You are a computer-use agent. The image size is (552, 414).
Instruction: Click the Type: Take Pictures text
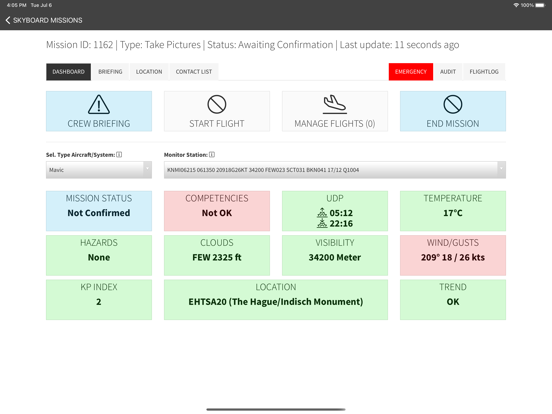coord(160,45)
